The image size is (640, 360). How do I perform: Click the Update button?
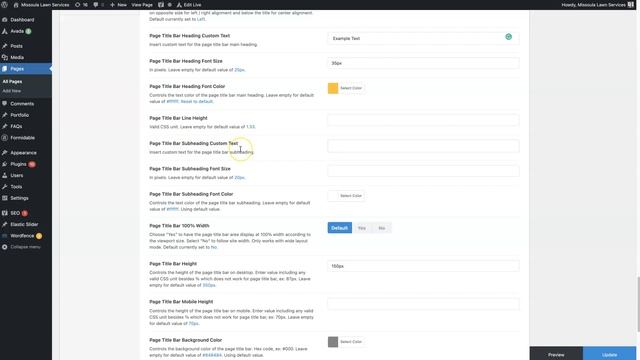coord(609,354)
